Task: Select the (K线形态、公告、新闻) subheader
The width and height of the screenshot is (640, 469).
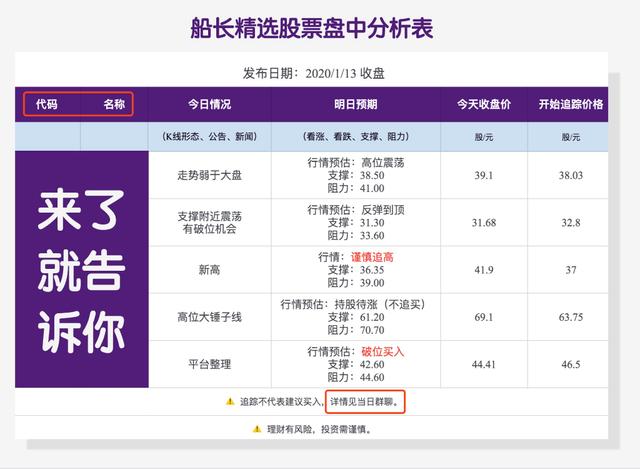Action: 209,136
